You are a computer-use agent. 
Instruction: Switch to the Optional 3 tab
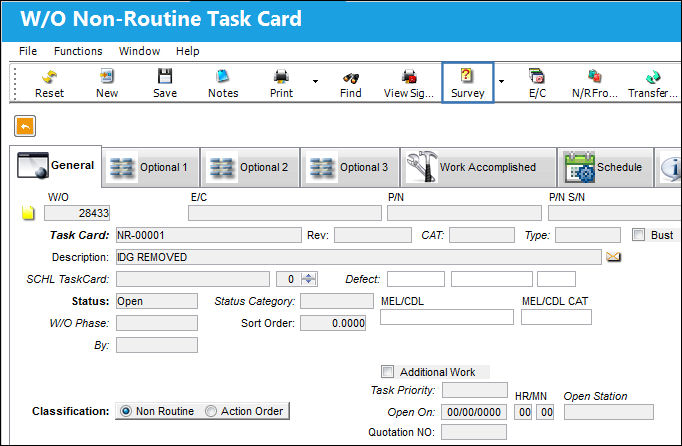click(350, 168)
